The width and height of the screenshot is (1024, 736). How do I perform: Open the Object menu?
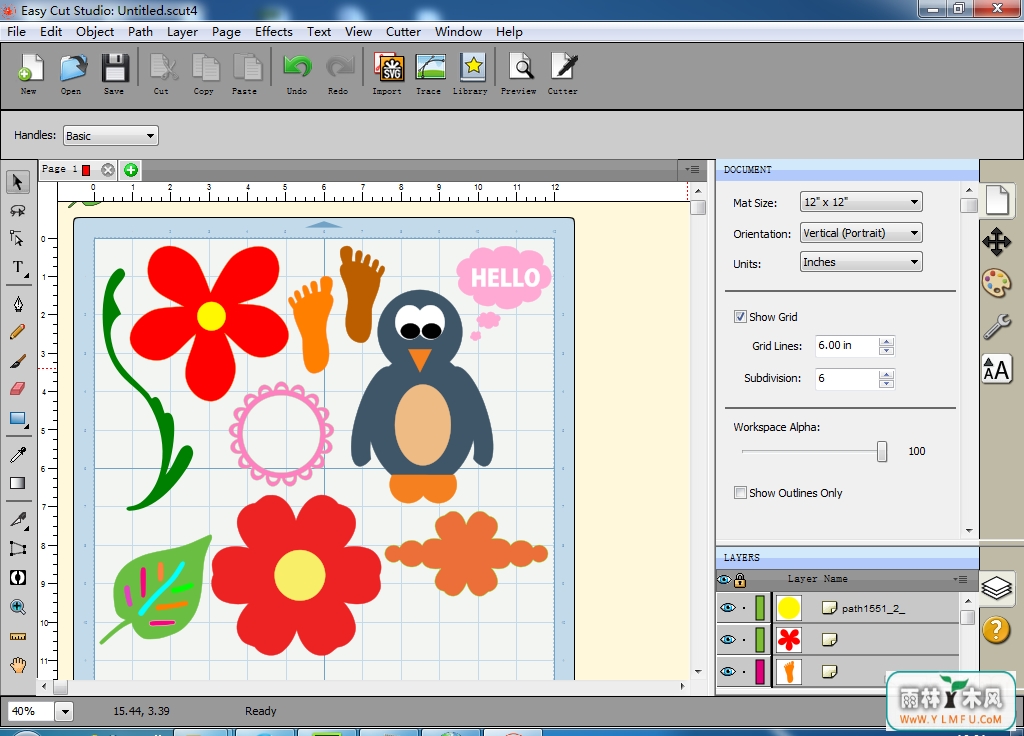(95, 31)
